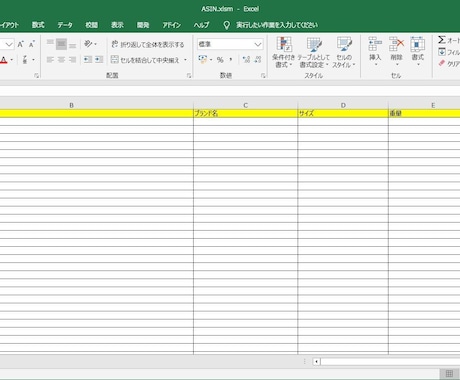Toggle align text right

[x=72, y=60]
